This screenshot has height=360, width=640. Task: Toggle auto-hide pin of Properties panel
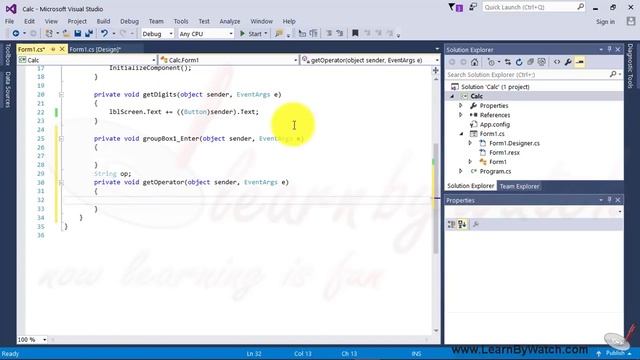(x=609, y=200)
